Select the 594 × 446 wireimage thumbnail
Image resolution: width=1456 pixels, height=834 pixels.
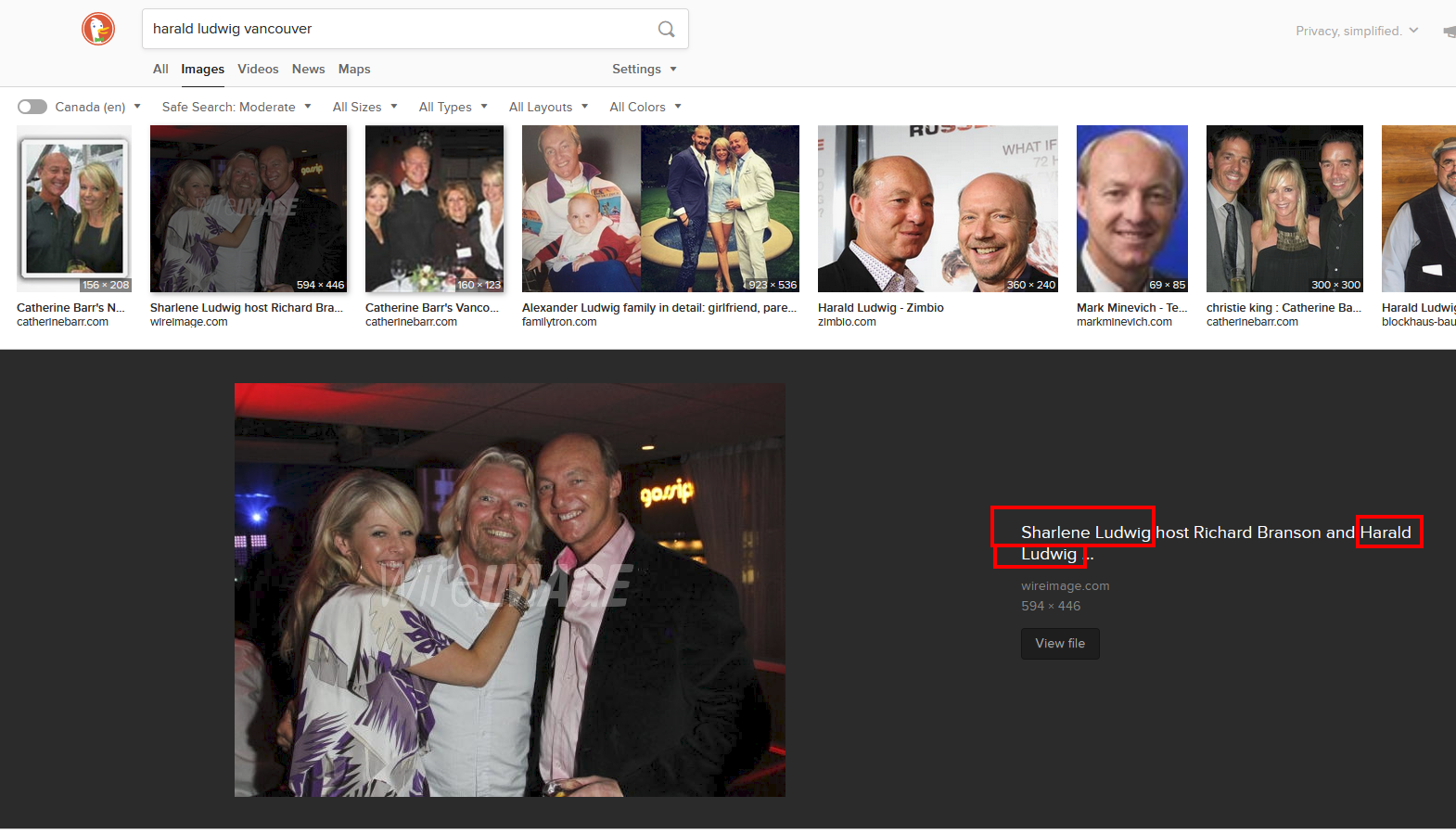pyautogui.click(x=249, y=209)
